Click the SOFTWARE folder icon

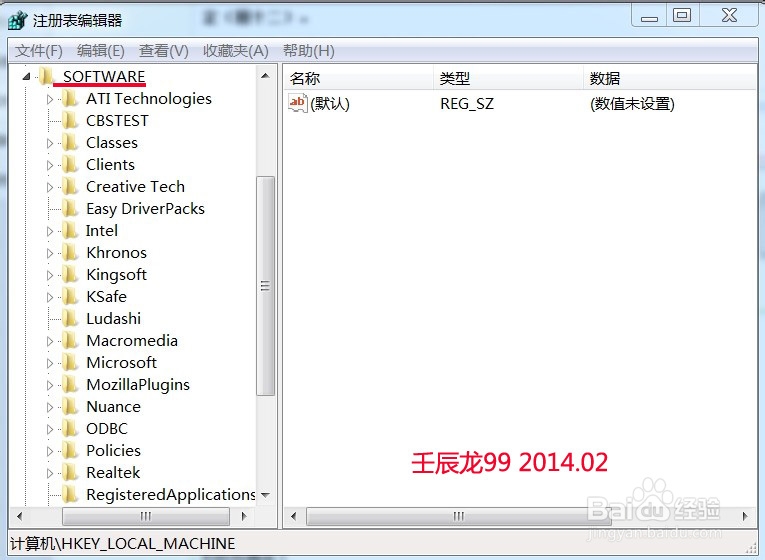[47, 76]
